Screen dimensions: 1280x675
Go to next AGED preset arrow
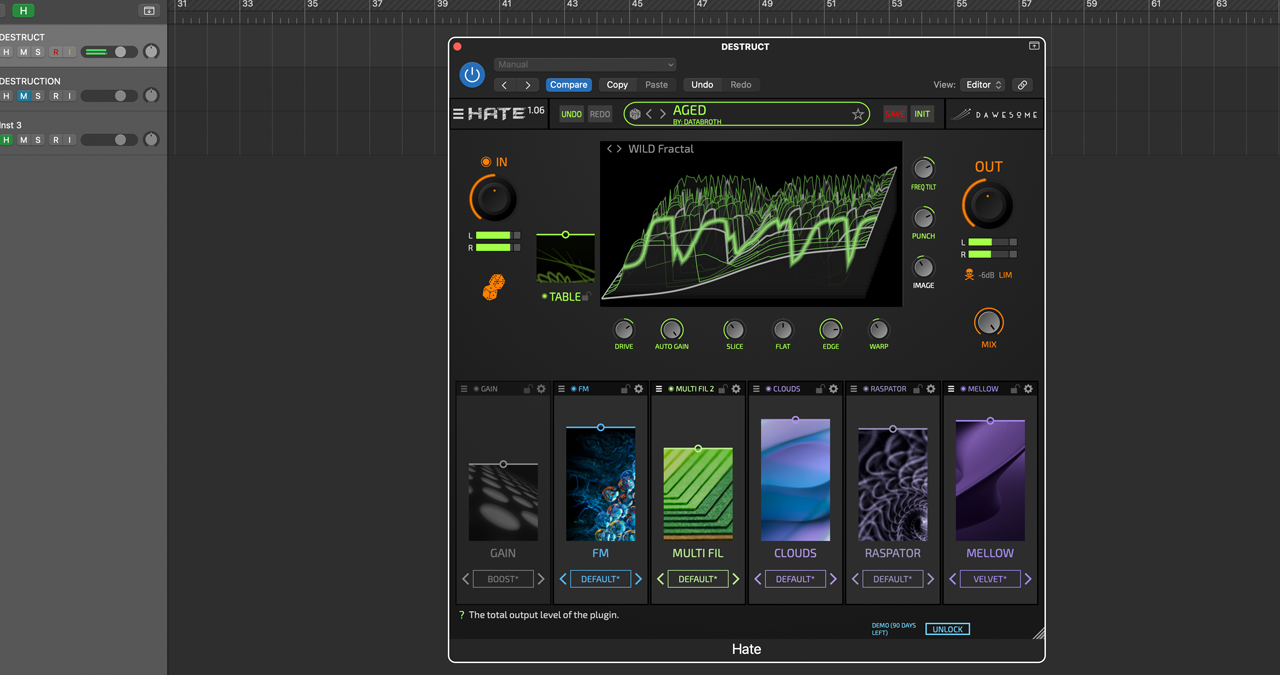tap(662, 114)
